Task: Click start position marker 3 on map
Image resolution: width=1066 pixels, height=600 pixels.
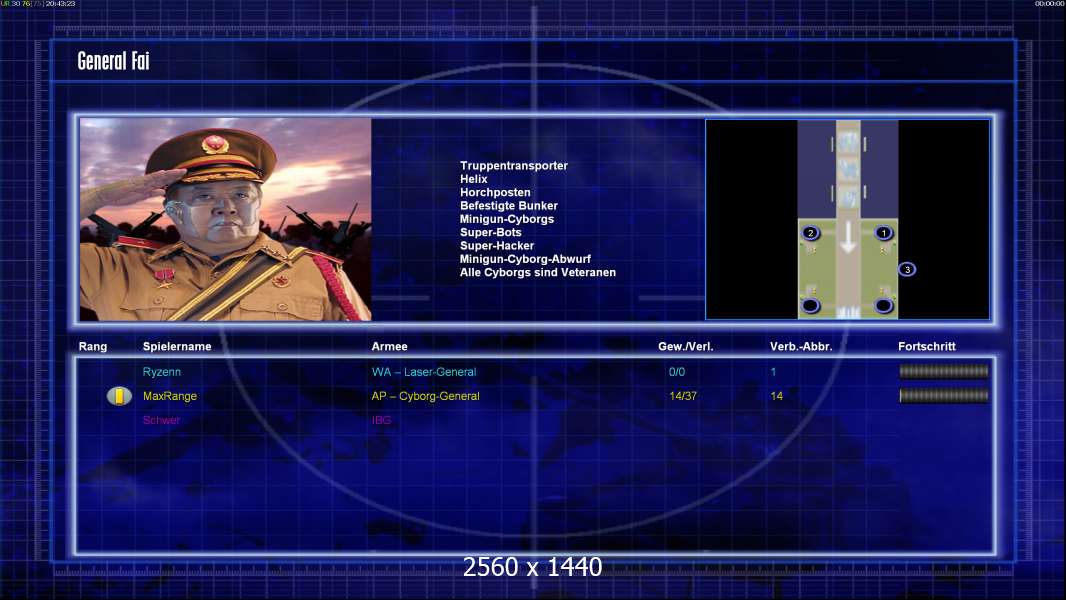Action: 907,270
